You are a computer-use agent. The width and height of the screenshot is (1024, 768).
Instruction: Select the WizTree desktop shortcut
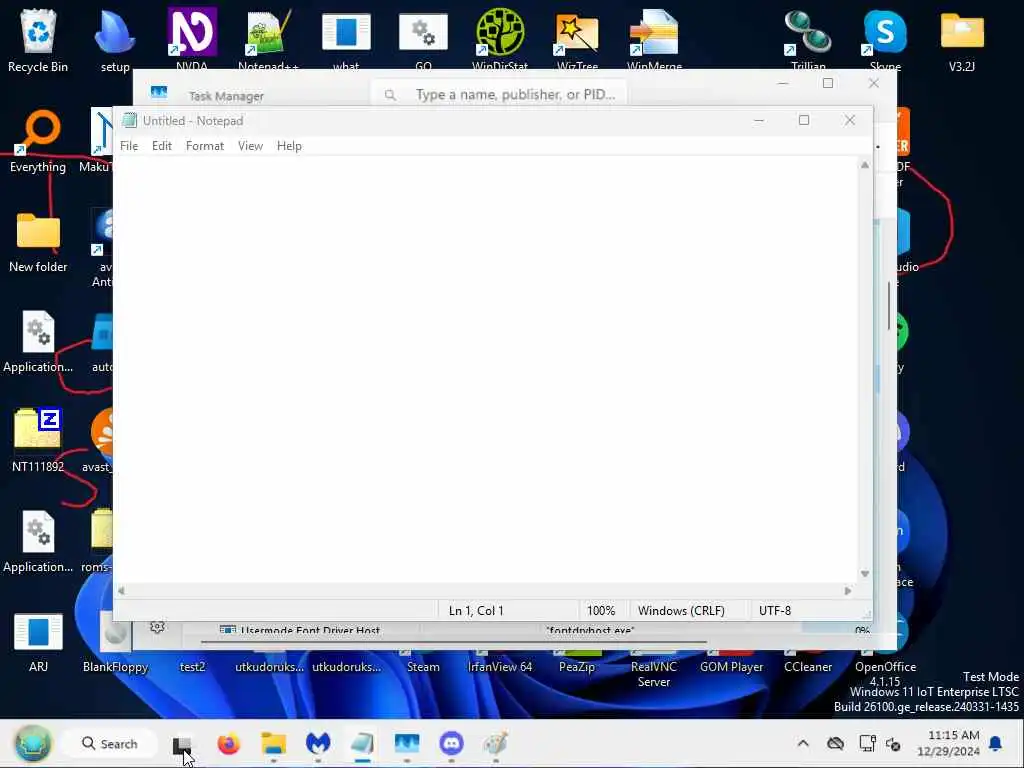[577, 39]
